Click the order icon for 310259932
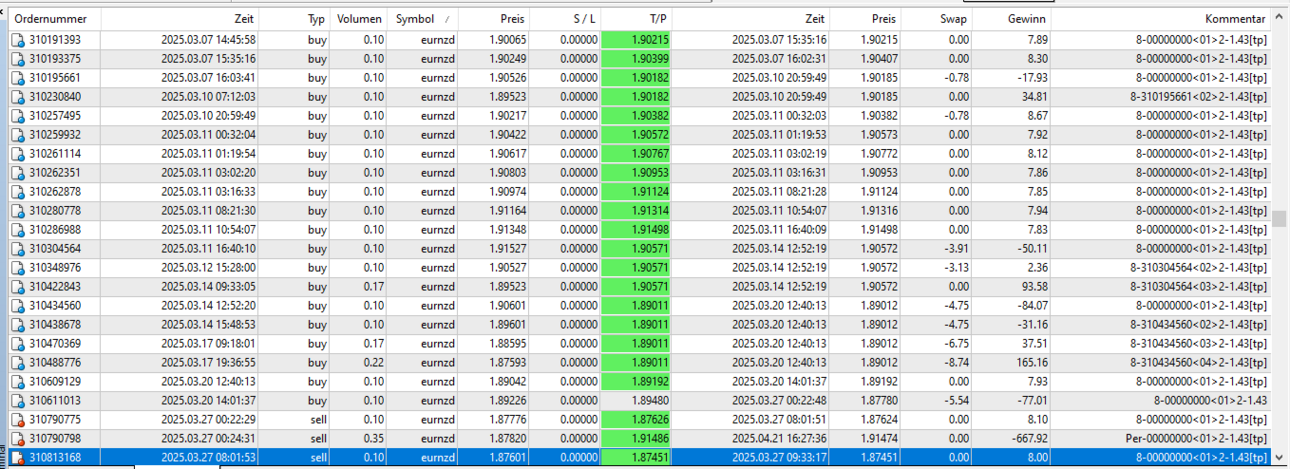Image resolution: width=1290 pixels, height=469 pixels. coord(17,135)
